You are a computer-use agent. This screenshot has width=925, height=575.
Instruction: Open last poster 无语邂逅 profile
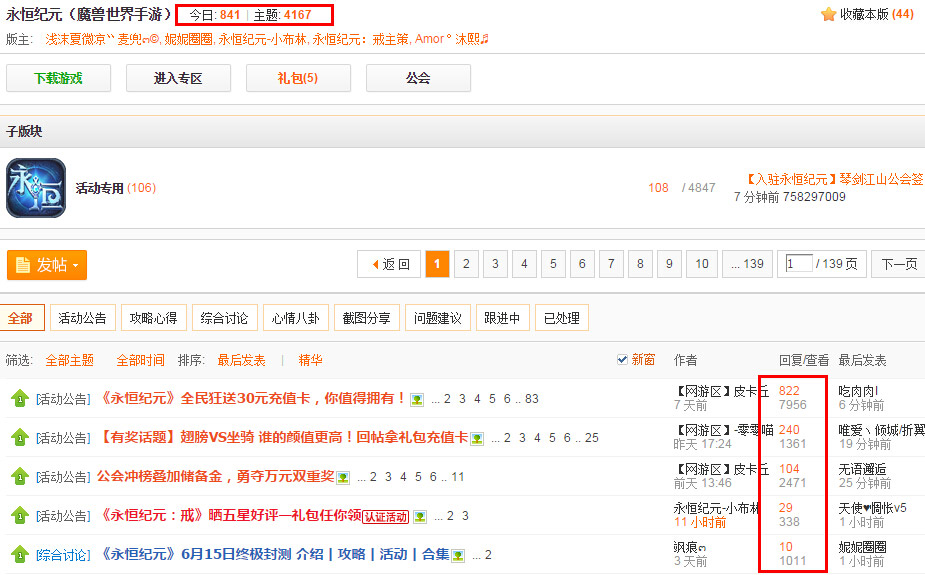pyautogui.click(x=862, y=469)
